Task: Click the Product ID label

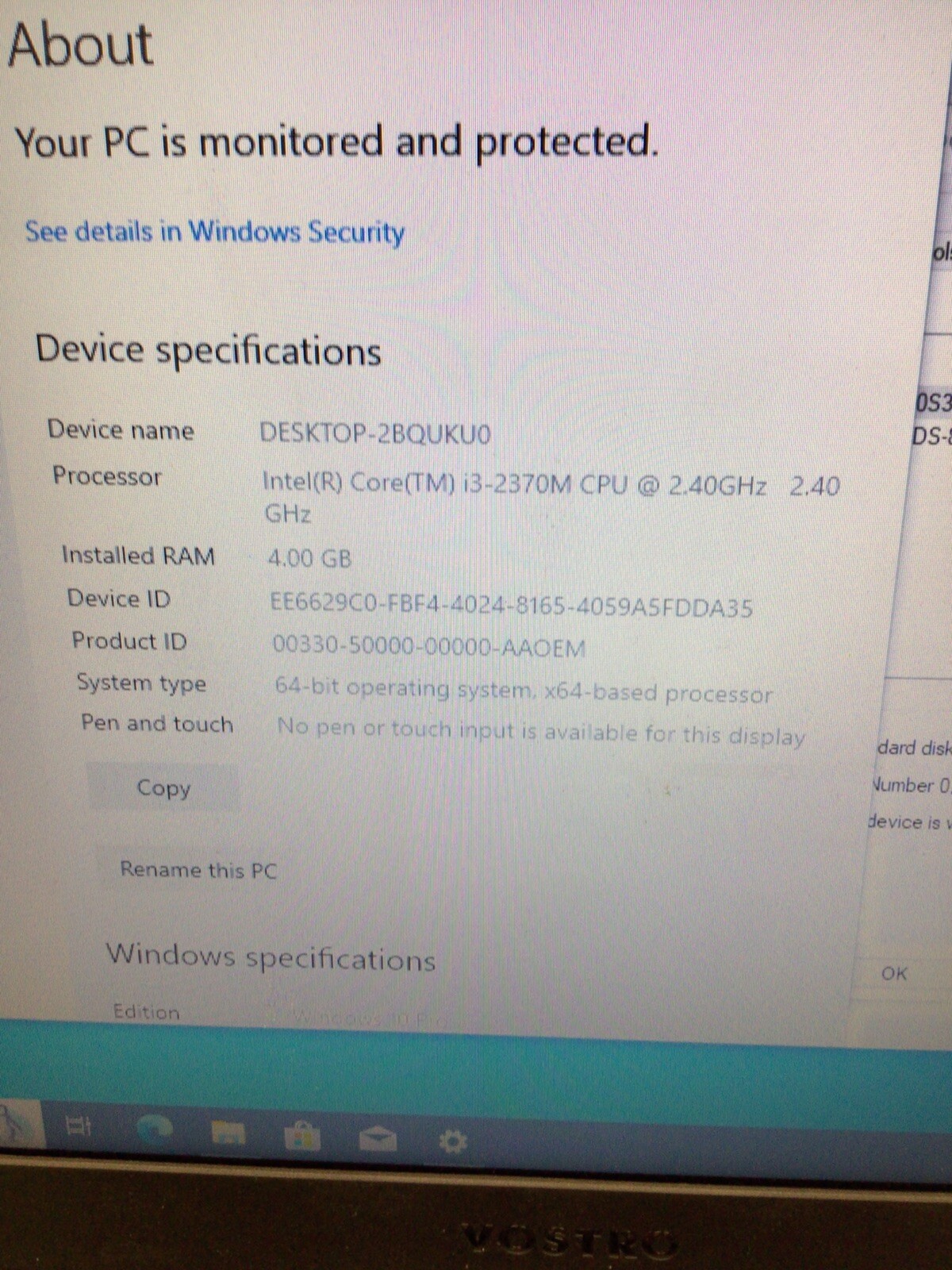Action: tap(129, 641)
